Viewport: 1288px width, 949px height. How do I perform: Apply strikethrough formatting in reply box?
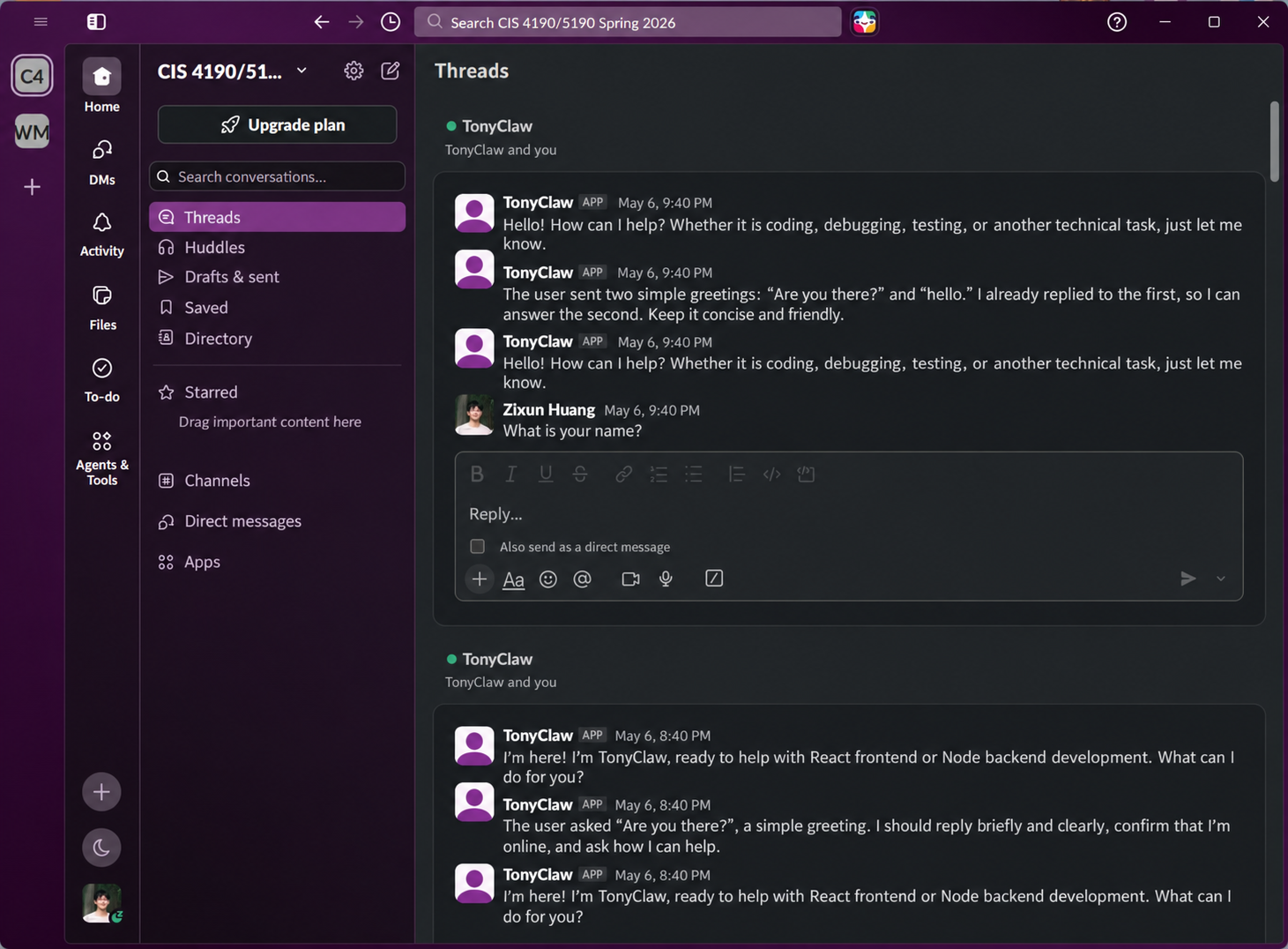tap(580, 474)
